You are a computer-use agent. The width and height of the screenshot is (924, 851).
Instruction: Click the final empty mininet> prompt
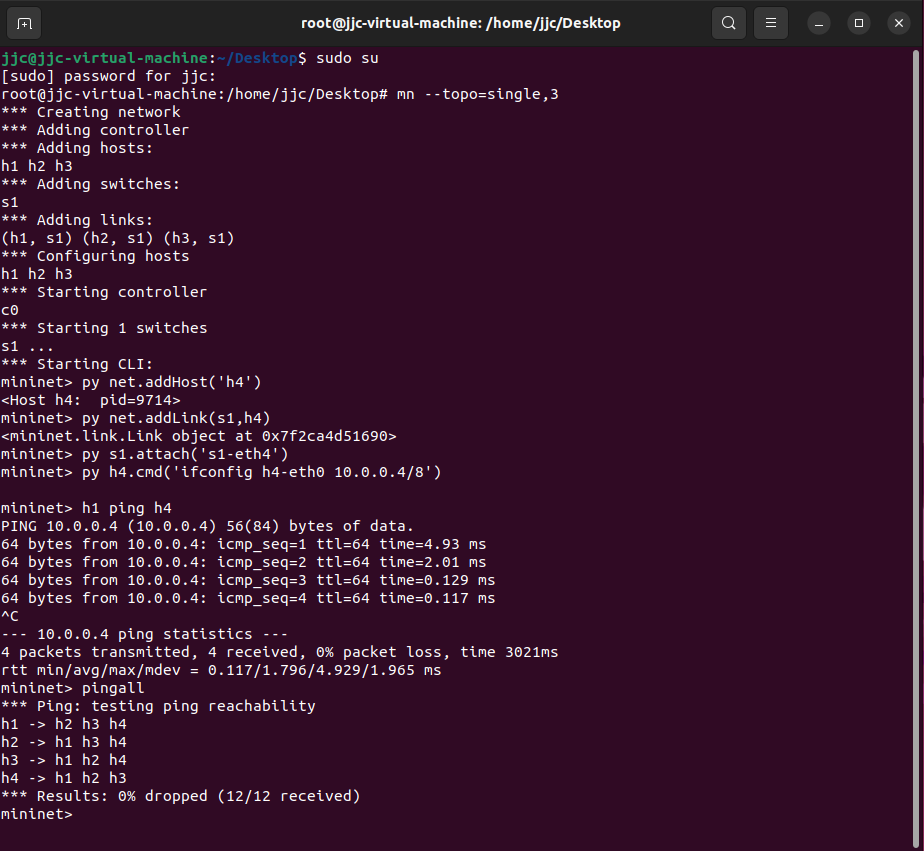pyautogui.click(x=37, y=814)
